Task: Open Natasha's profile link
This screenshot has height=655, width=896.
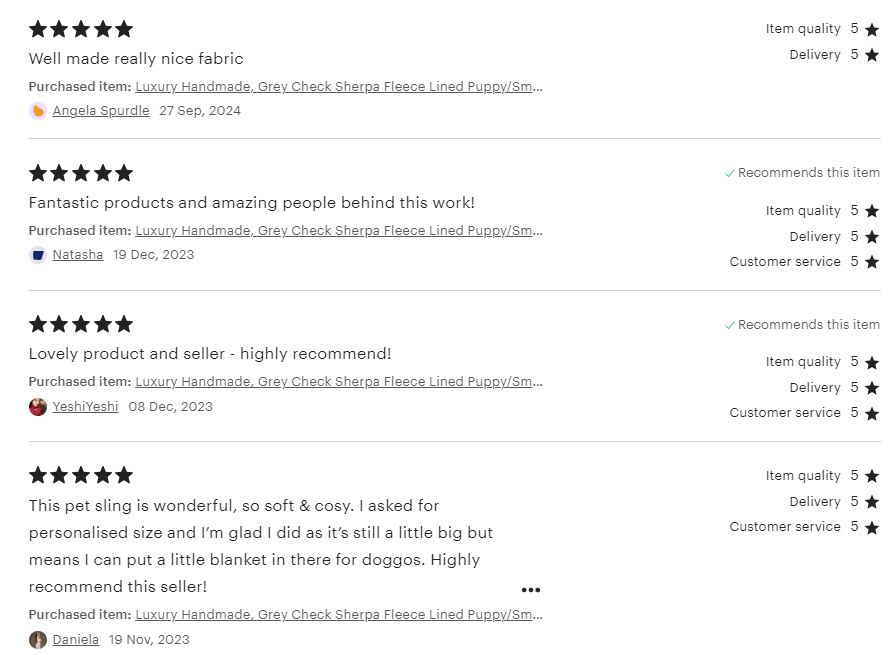Action: [x=78, y=255]
